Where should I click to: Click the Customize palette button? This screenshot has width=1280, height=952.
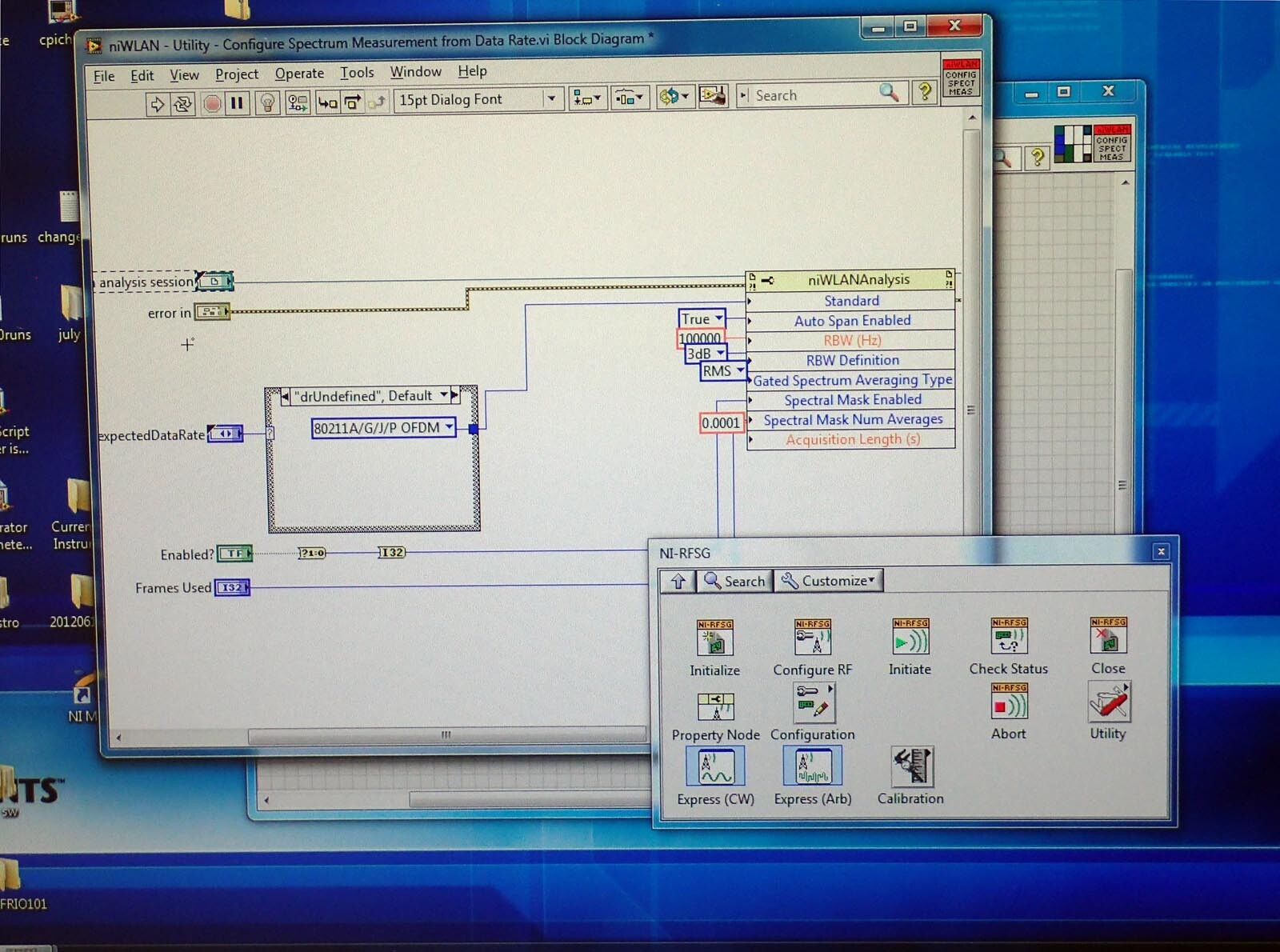[x=829, y=581]
